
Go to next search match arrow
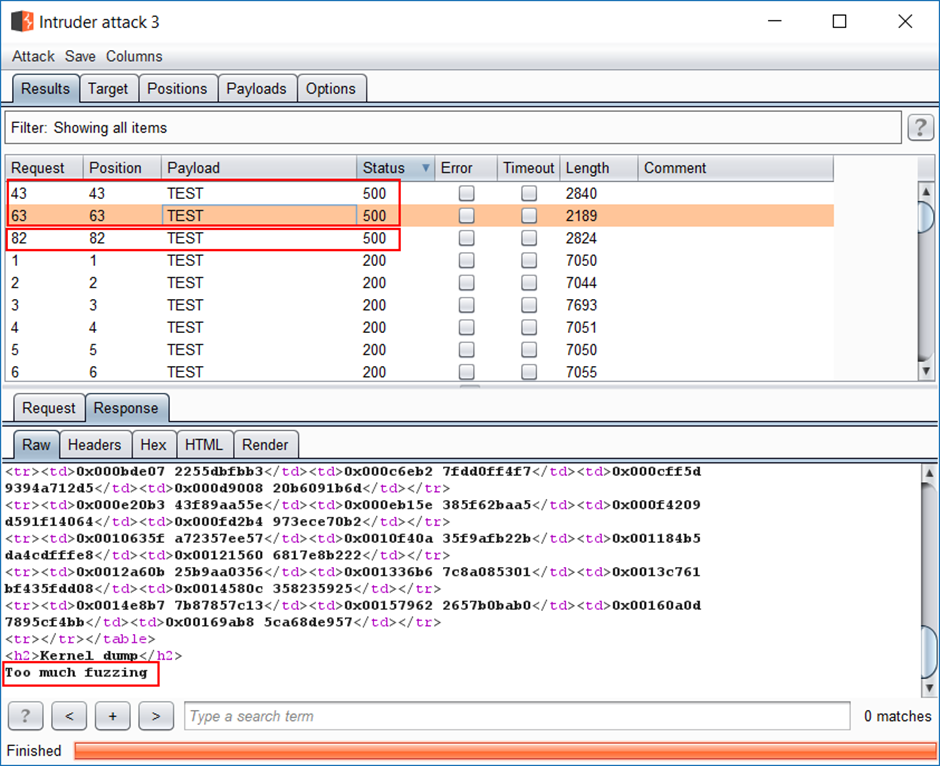tap(156, 716)
